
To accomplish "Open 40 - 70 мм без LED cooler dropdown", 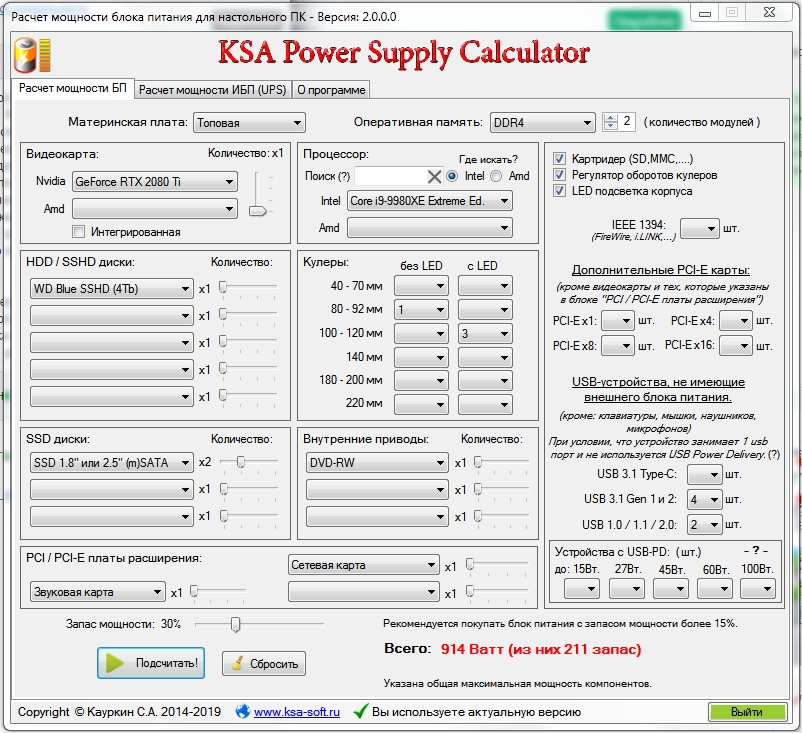I will point(421,286).
